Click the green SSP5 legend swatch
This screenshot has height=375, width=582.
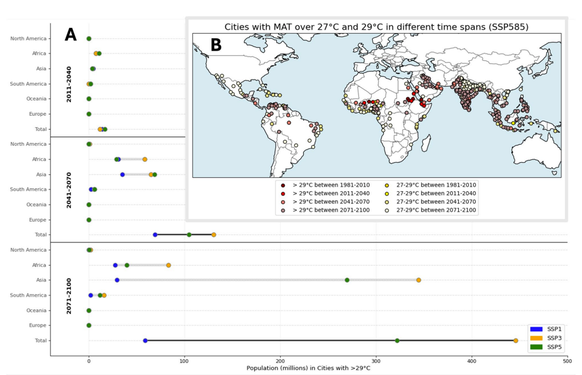click(536, 347)
